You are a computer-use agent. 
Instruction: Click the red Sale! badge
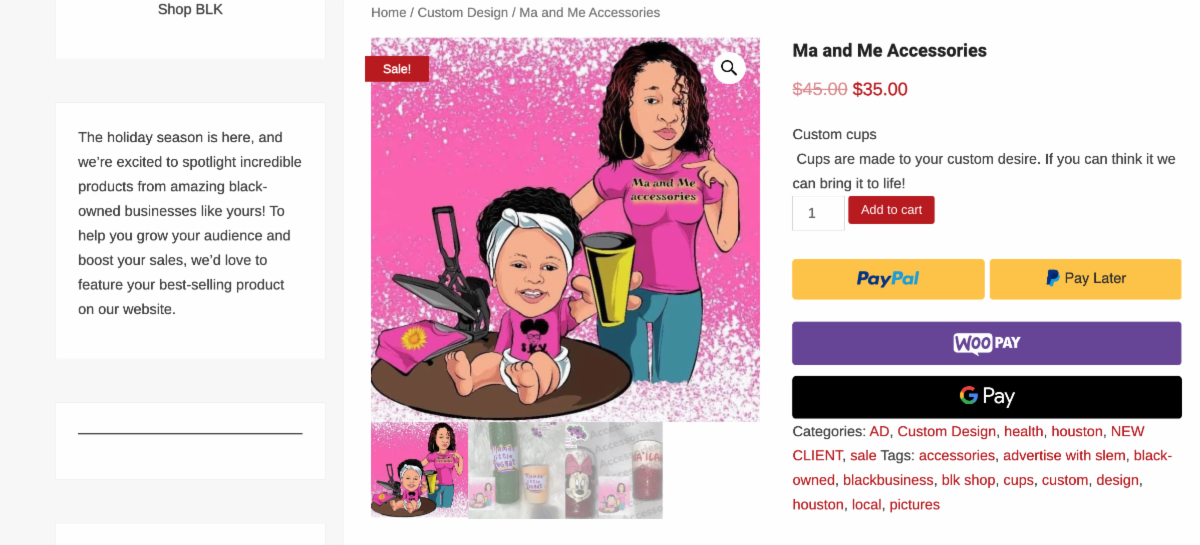click(397, 68)
